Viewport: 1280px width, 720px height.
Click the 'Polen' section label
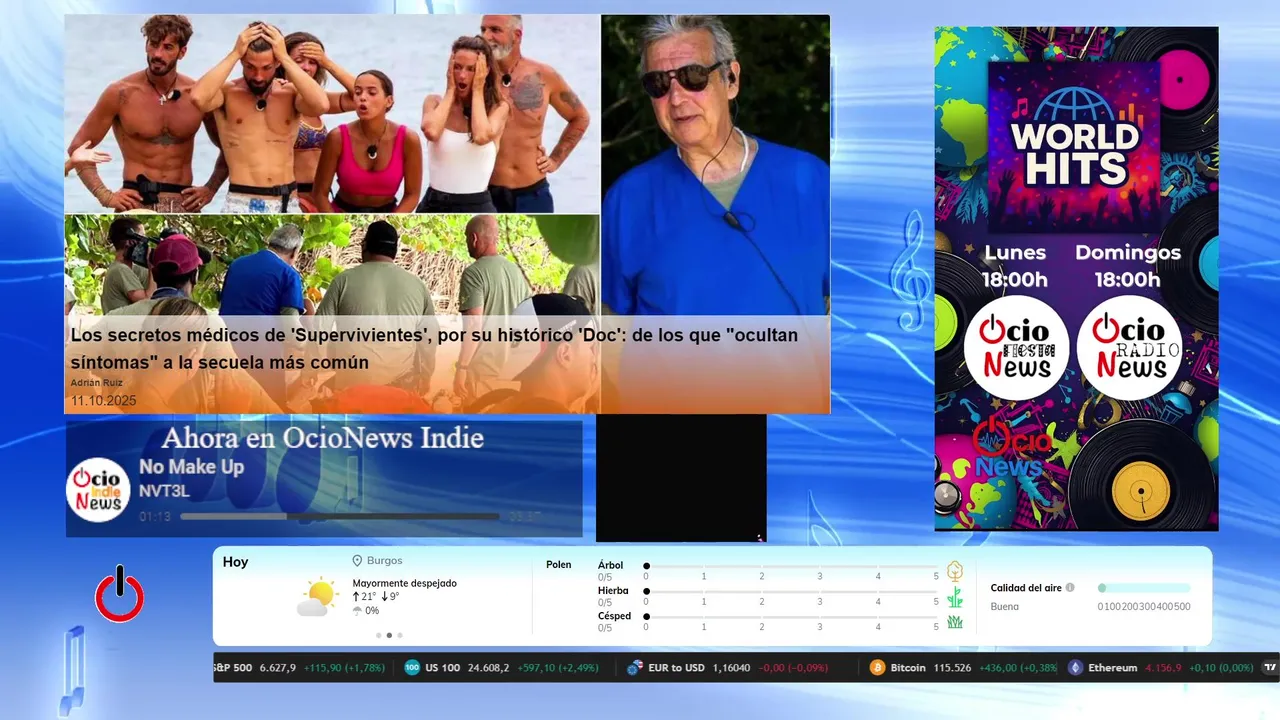[559, 565]
